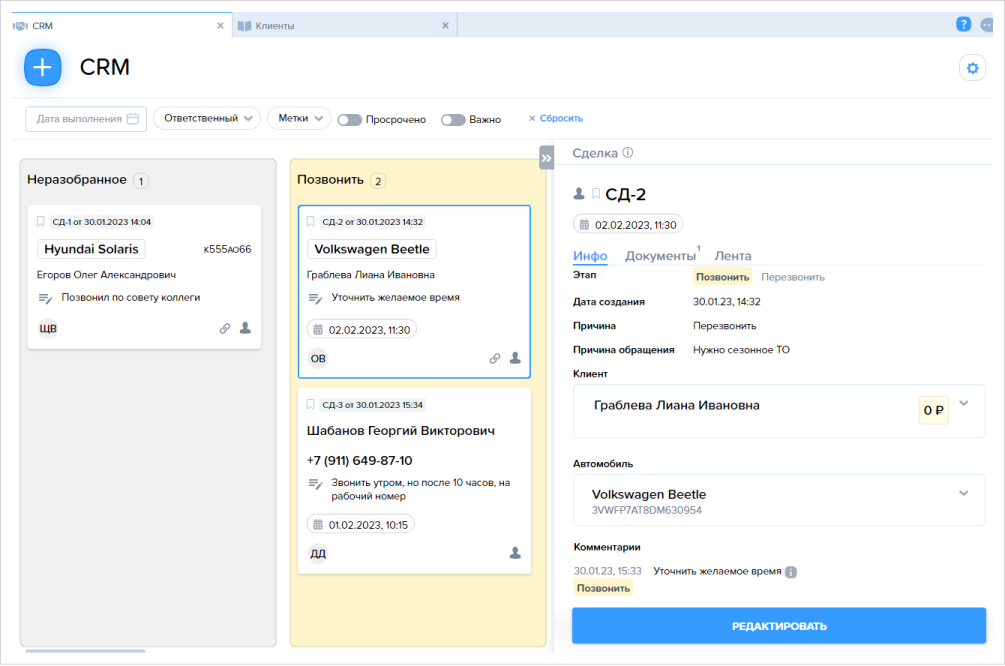Click person icon on Volkswagen Beetle card

click(515, 358)
